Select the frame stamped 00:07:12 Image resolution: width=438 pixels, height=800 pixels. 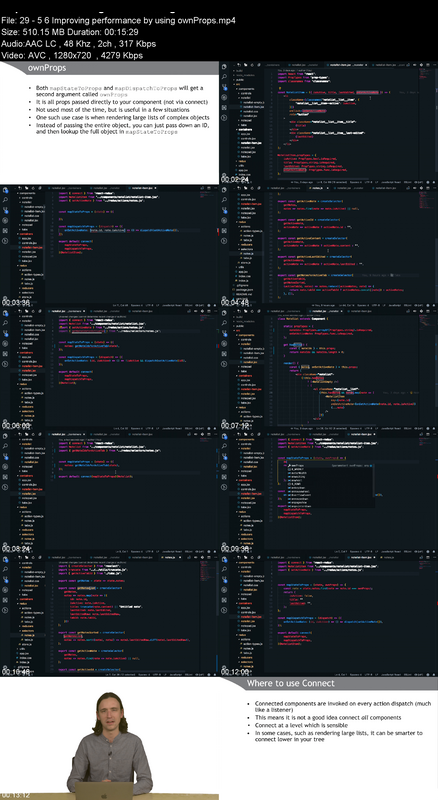[329, 370]
